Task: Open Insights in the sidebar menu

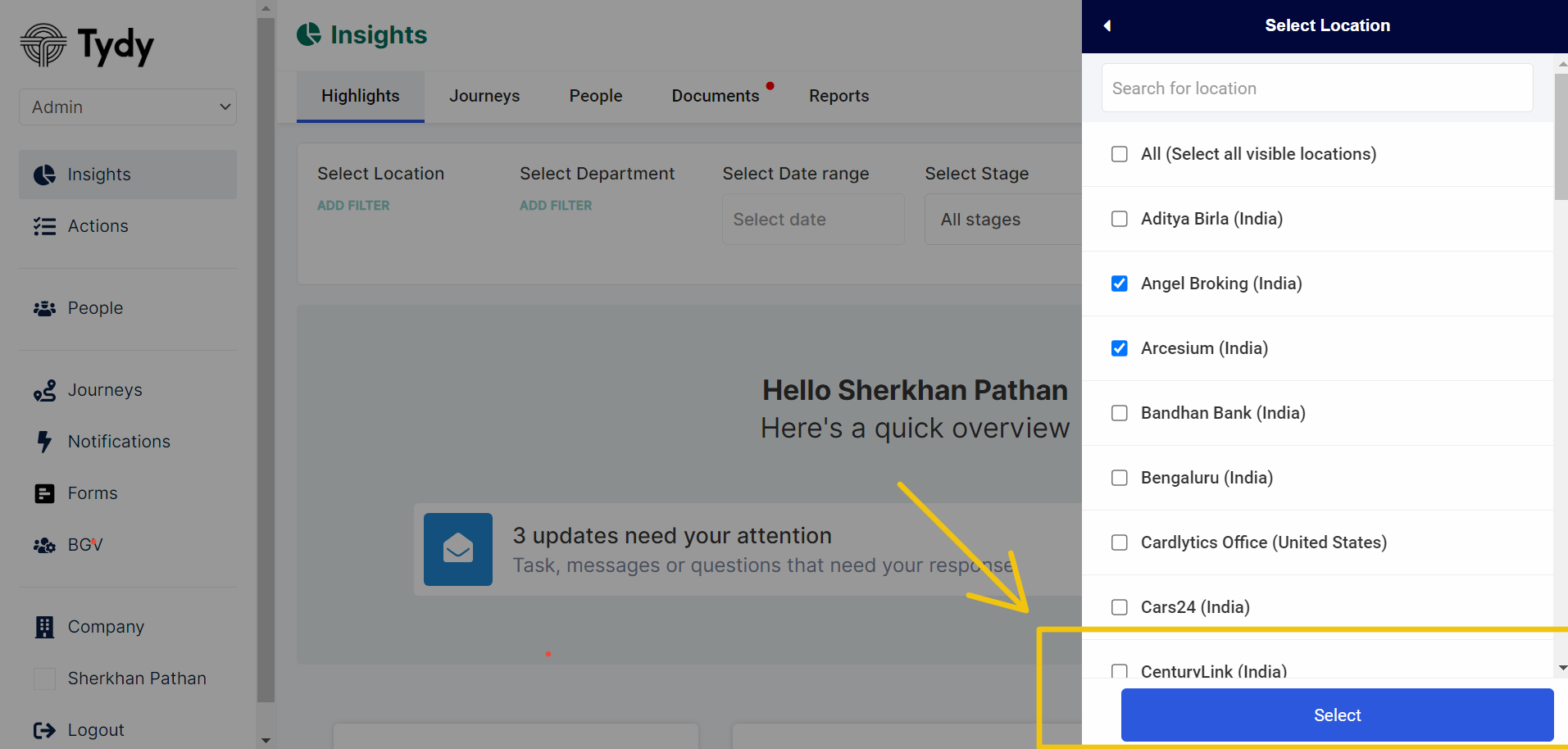Action: coord(128,175)
